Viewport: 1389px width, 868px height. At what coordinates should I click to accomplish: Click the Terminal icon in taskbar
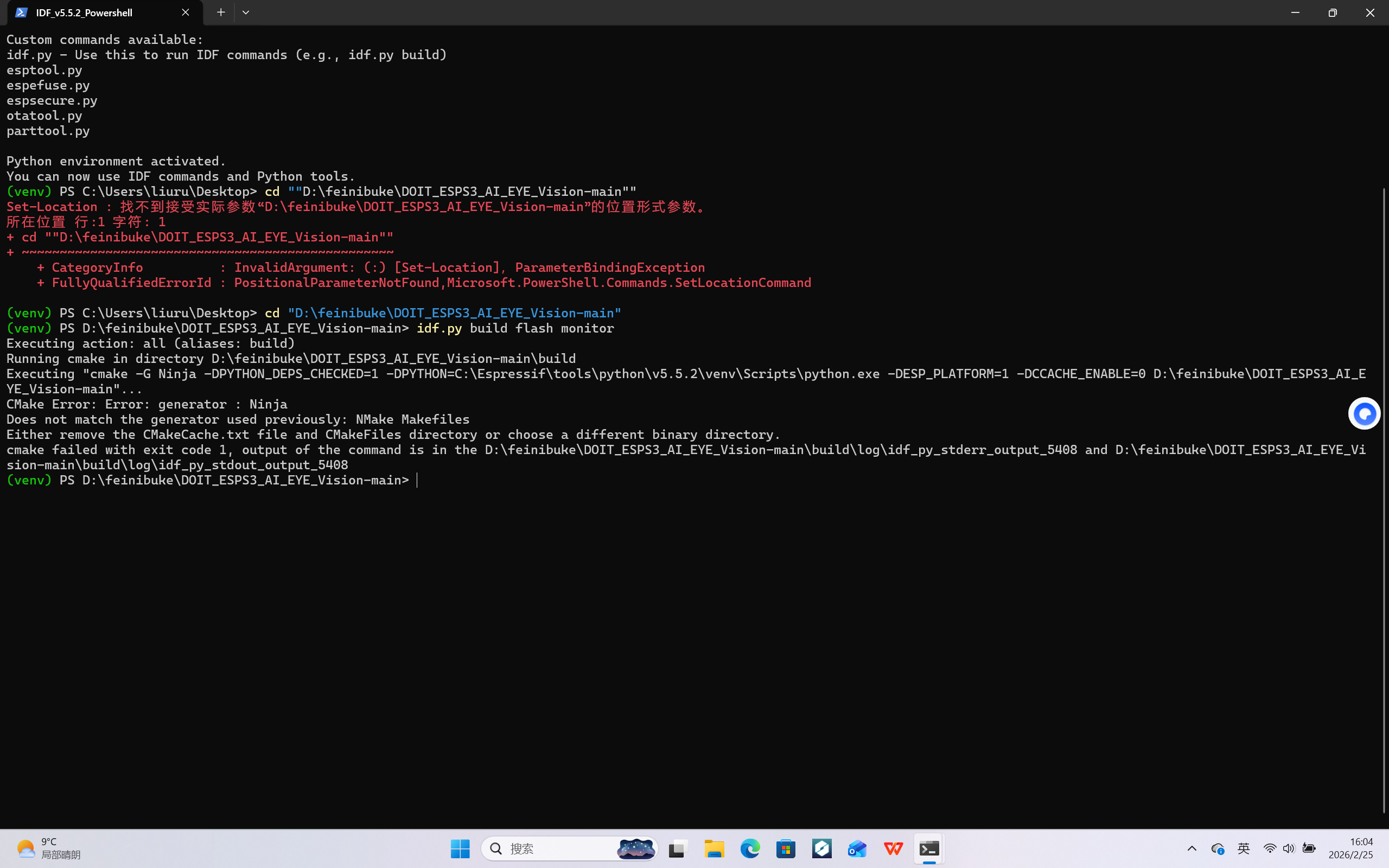pyautogui.click(x=929, y=848)
